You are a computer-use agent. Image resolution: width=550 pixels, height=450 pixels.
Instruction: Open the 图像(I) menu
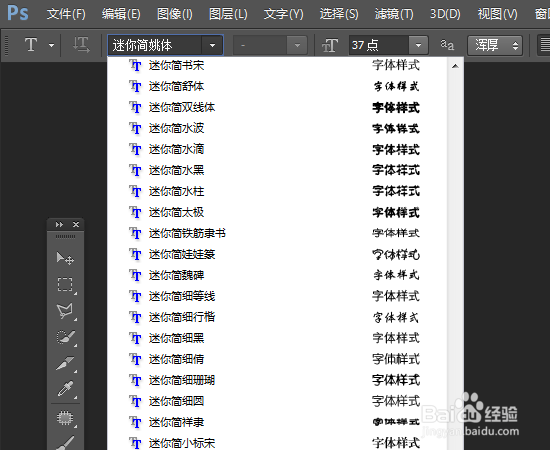[x=175, y=14]
